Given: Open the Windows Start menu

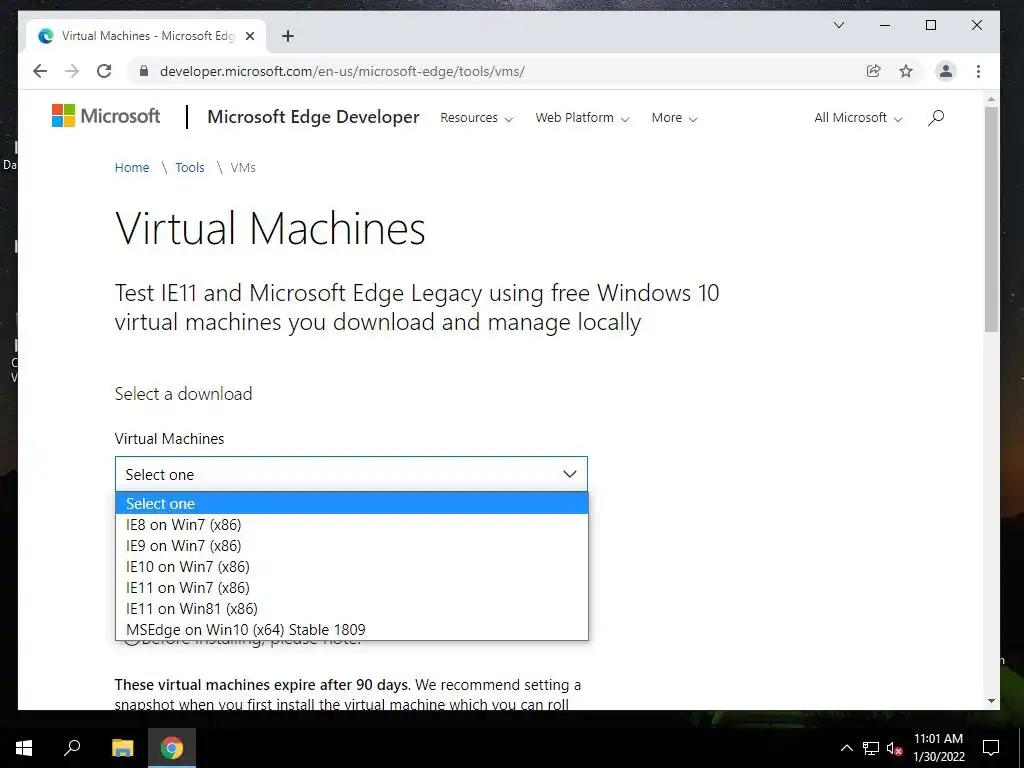Looking at the screenshot, I should pos(24,747).
